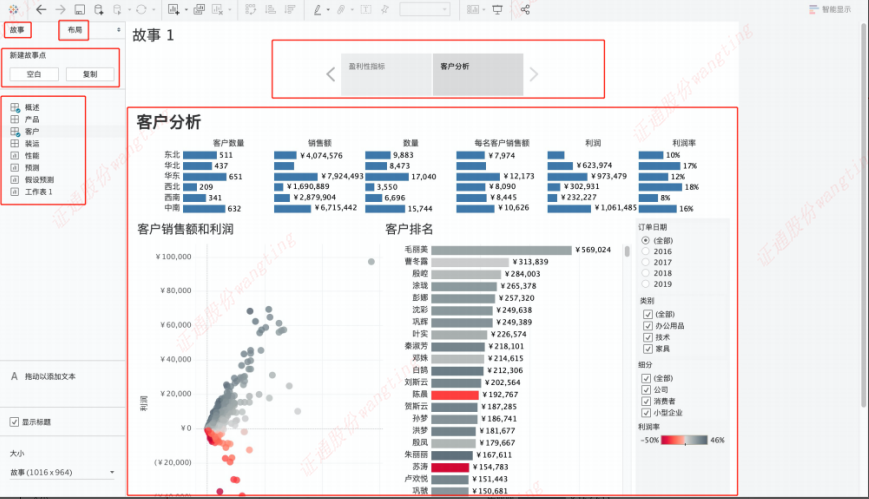Select the (全部) order date radio
Screen dimensions: 869x499
coord(645,241)
